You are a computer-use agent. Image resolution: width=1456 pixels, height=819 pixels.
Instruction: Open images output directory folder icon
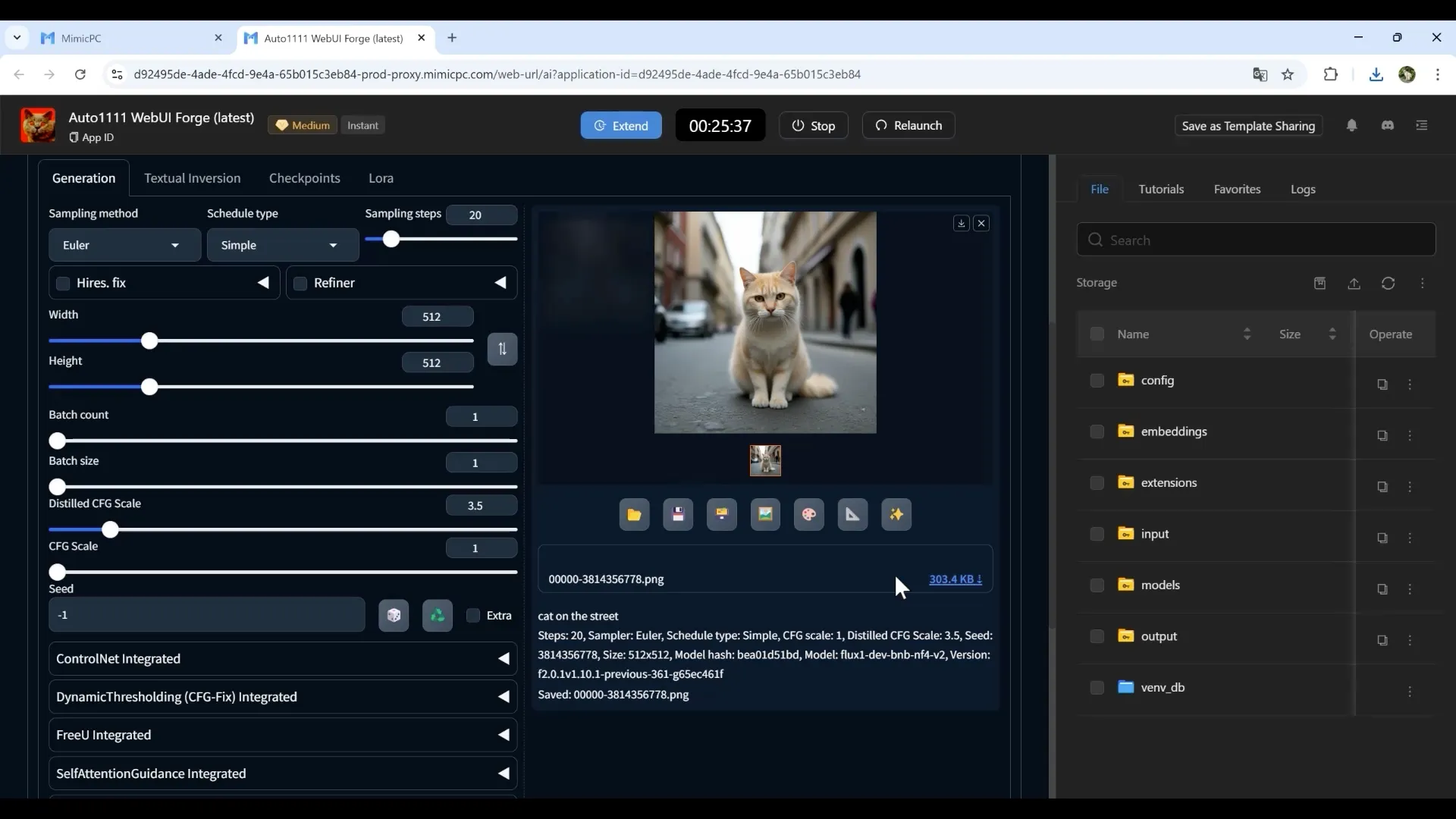(x=634, y=515)
